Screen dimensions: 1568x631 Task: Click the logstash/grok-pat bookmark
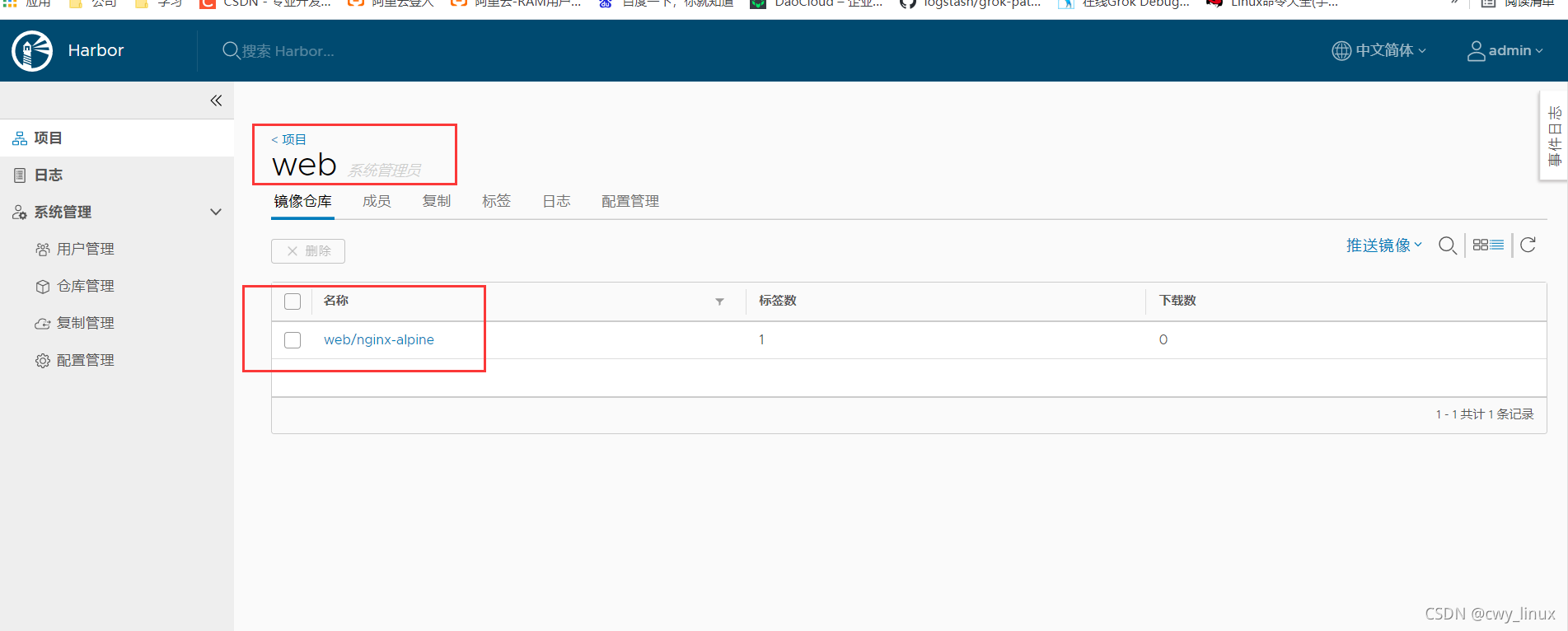pyautogui.click(x=971, y=4)
